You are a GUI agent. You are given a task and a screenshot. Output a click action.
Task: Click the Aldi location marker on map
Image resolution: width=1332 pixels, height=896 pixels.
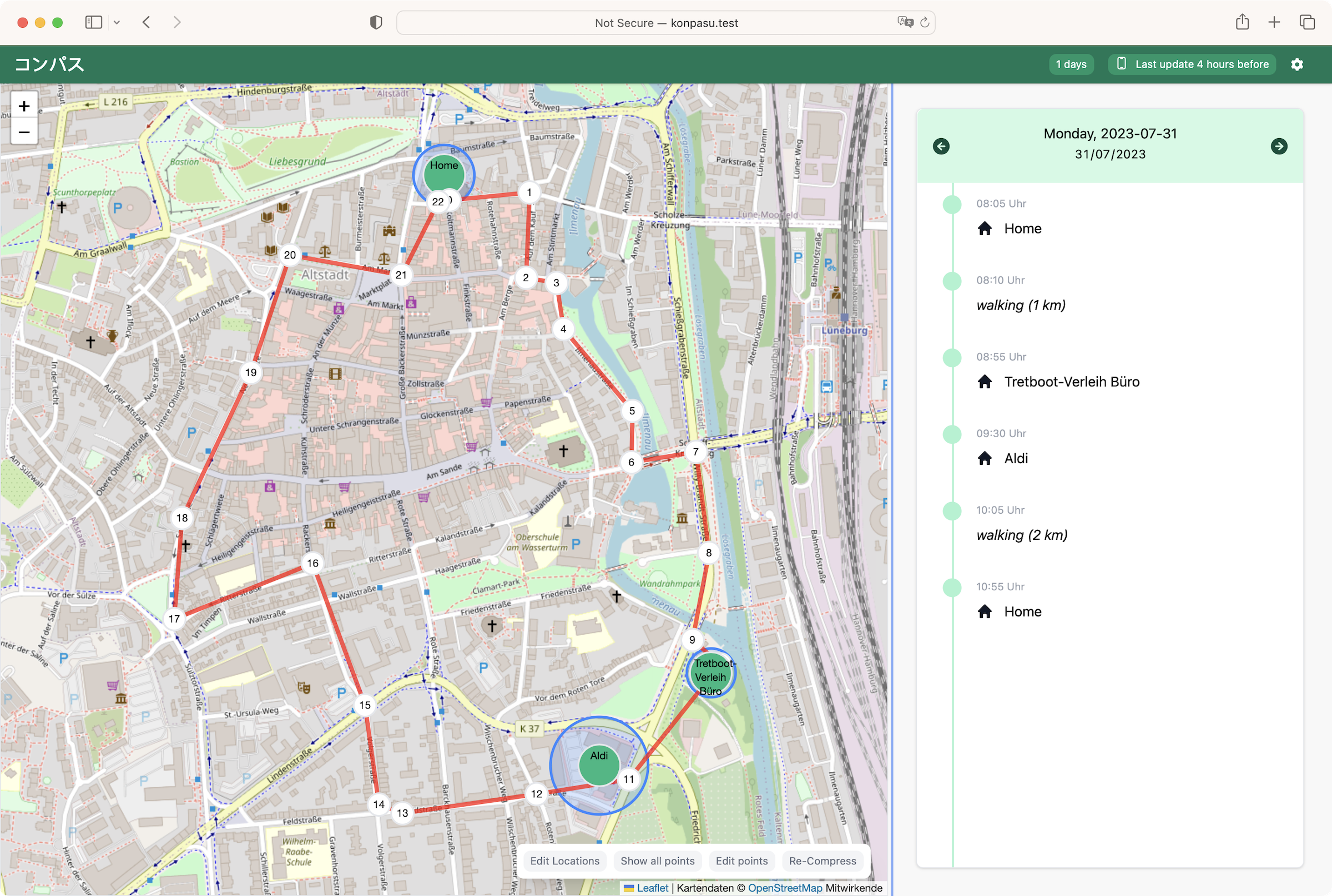point(598,764)
